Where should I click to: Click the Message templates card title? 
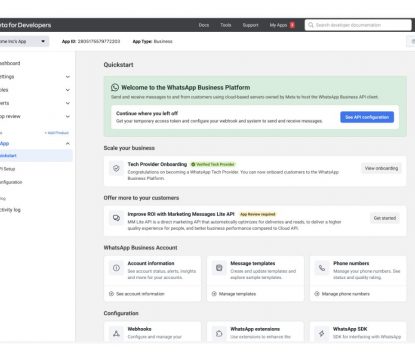pos(253,263)
